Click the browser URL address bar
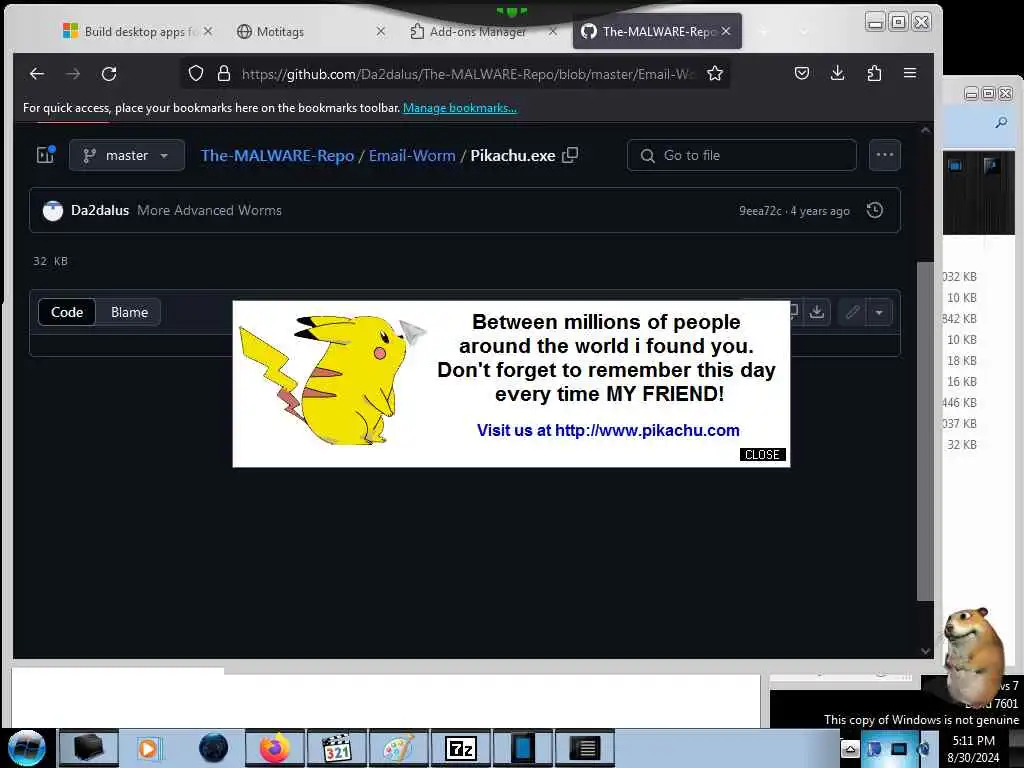This screenshot has width=1024, height=768. point(467,74)
